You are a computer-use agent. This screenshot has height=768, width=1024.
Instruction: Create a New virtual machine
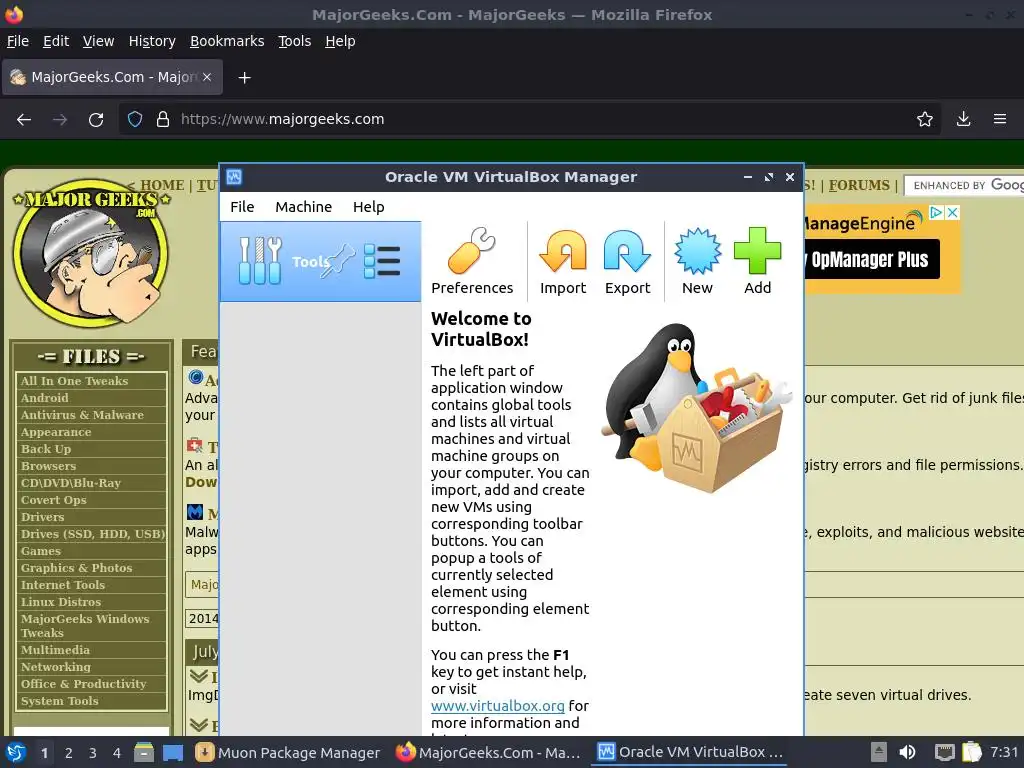tap(697, 261)
